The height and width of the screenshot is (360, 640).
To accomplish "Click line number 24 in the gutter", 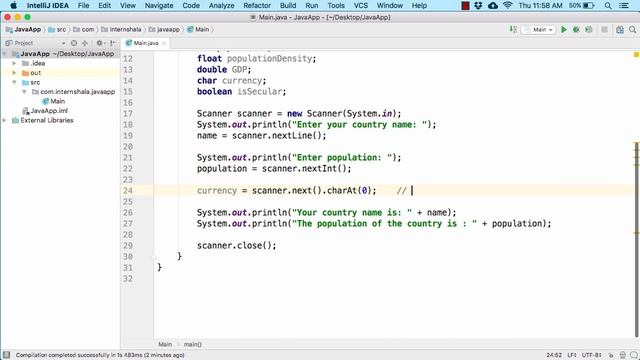I will [x=128, y=191].
